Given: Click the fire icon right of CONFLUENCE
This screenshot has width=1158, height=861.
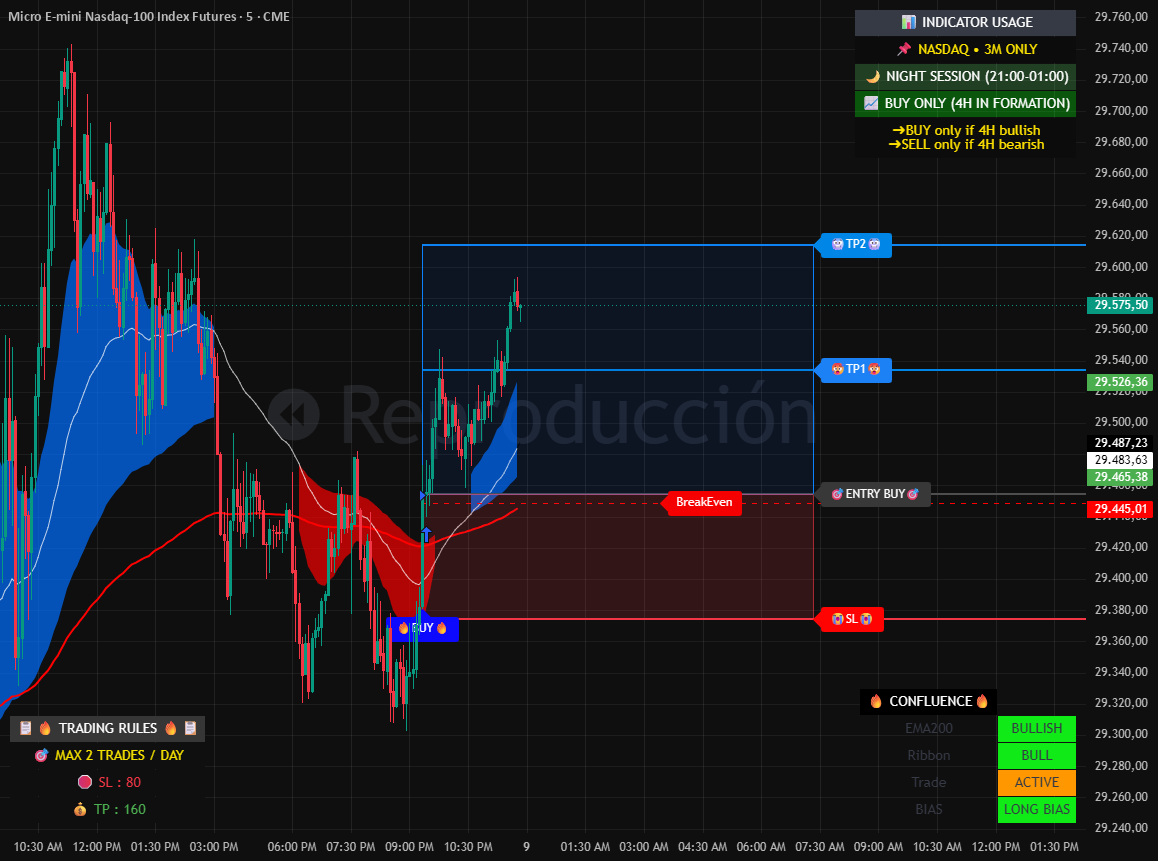Looking at the screenshot, I should pyautogui.click(x=982, y=702).
